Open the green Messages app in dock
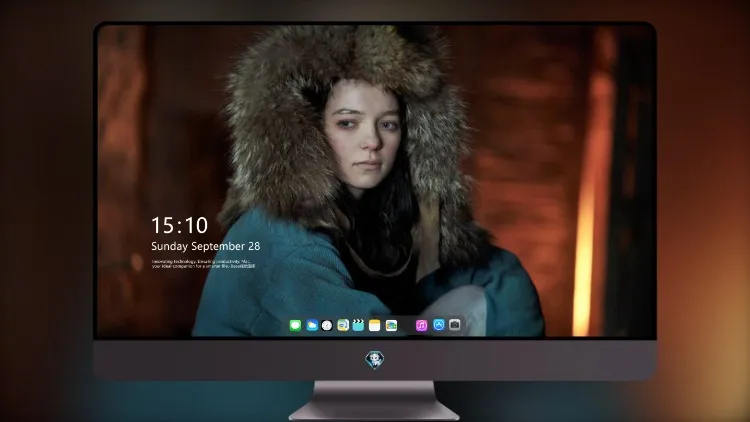The width and height of the screenshot is (750, 422). (295, 325)
